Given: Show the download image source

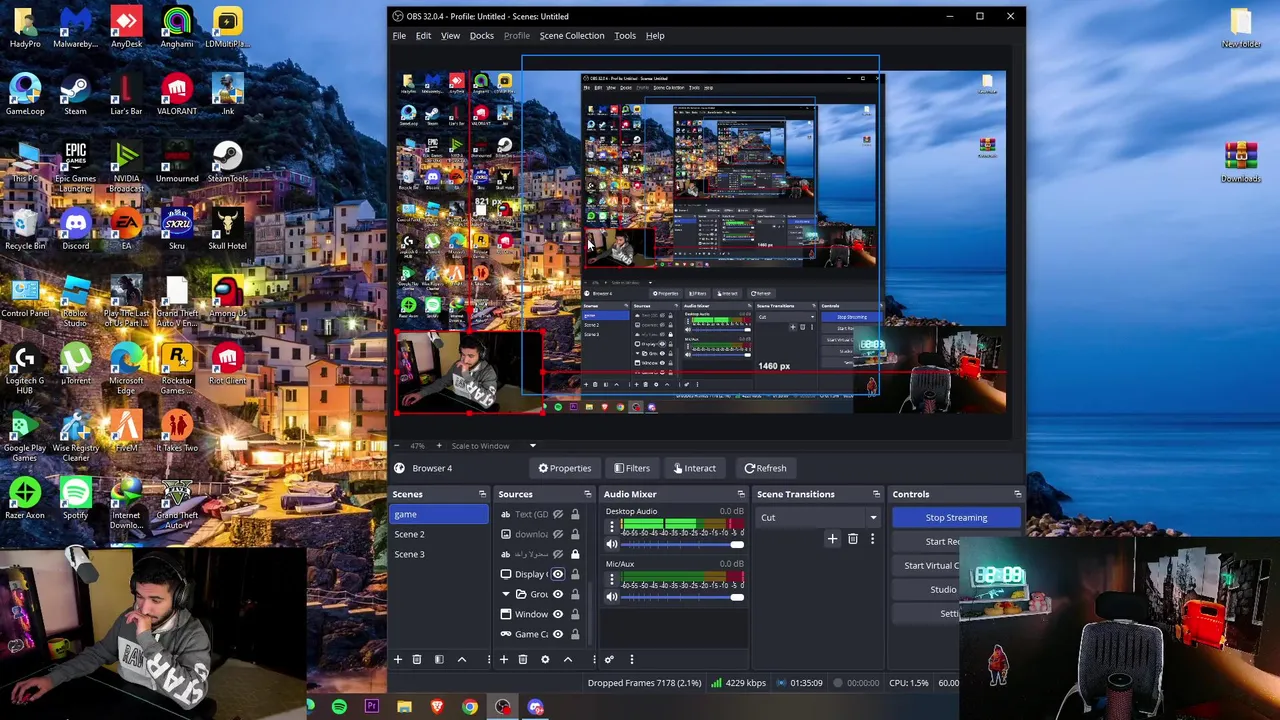Looking at the screenshot, I should [559, 534].
